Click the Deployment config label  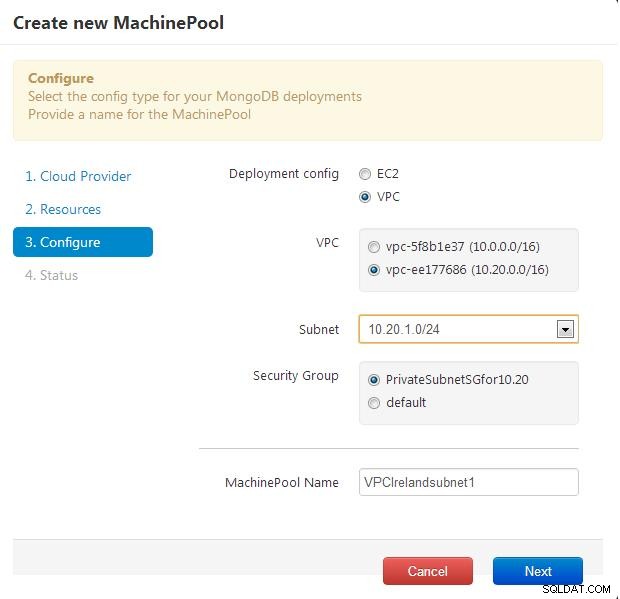[284, 174]
